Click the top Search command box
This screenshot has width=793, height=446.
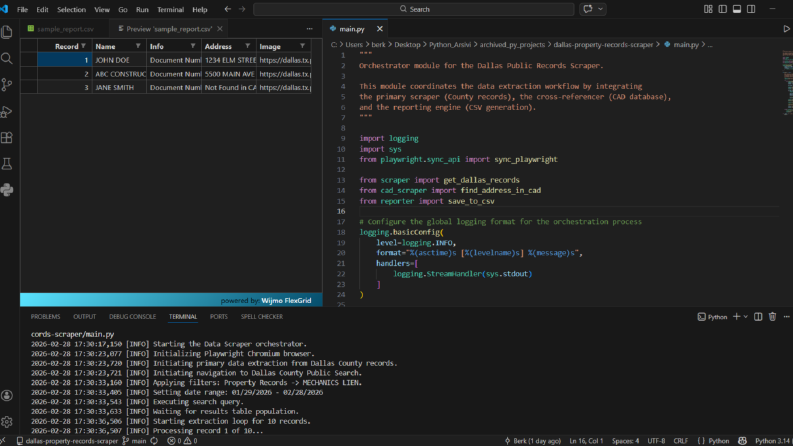point(414,9)
